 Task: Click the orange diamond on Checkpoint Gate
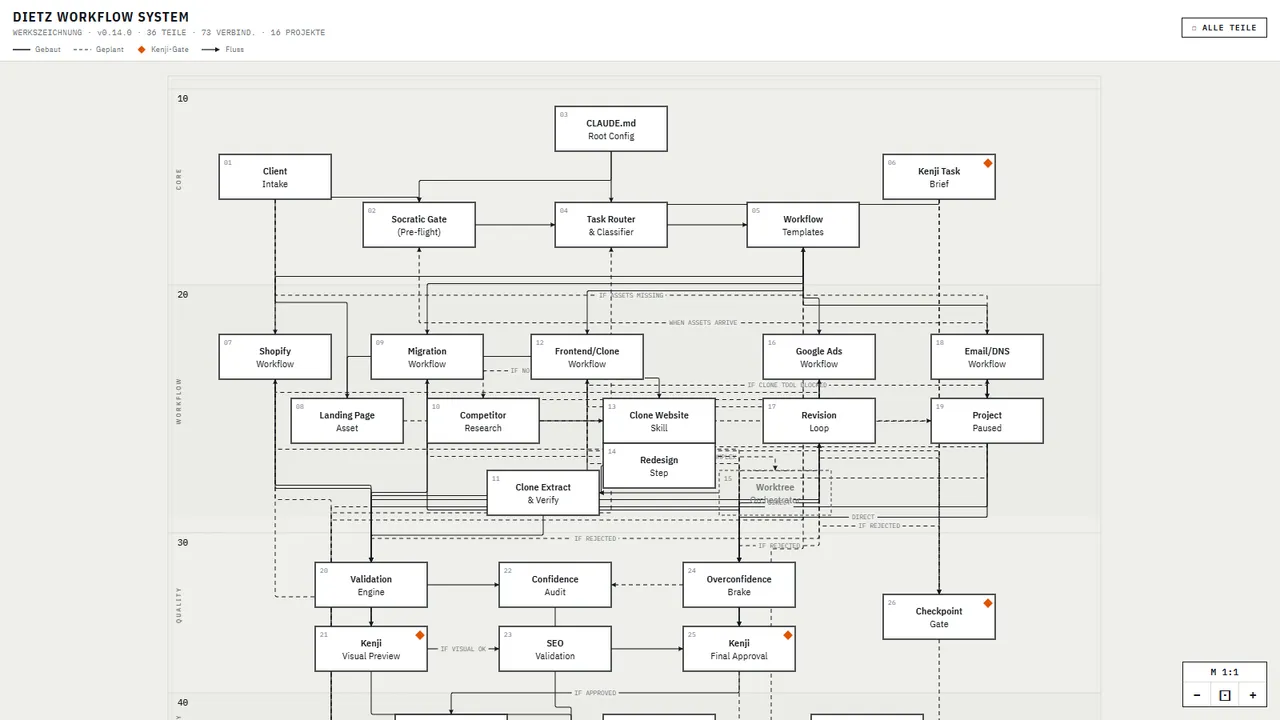click(x=987, y=603)
